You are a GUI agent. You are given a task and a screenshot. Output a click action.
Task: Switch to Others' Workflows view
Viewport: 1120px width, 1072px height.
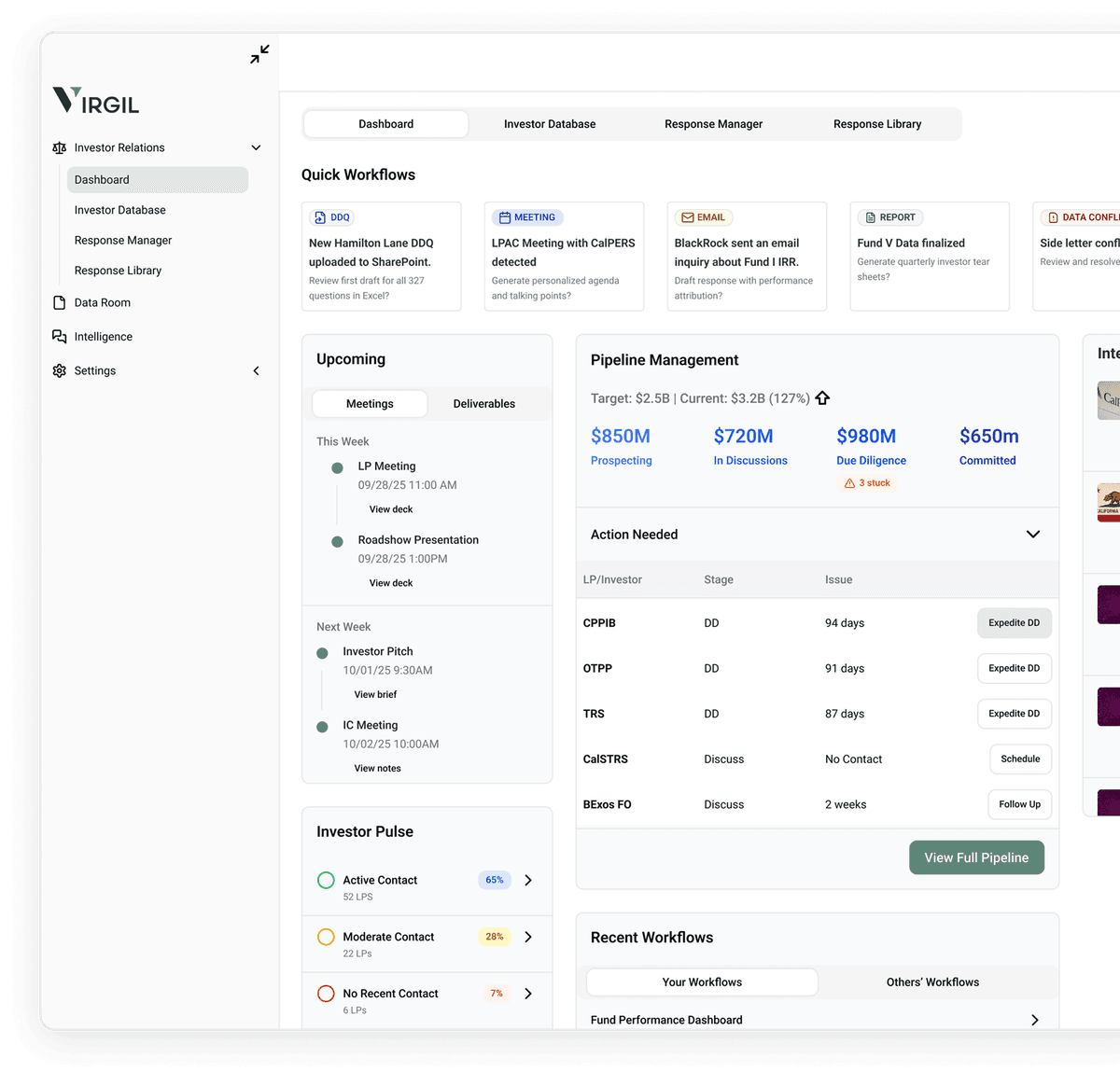tap(931, 982)
